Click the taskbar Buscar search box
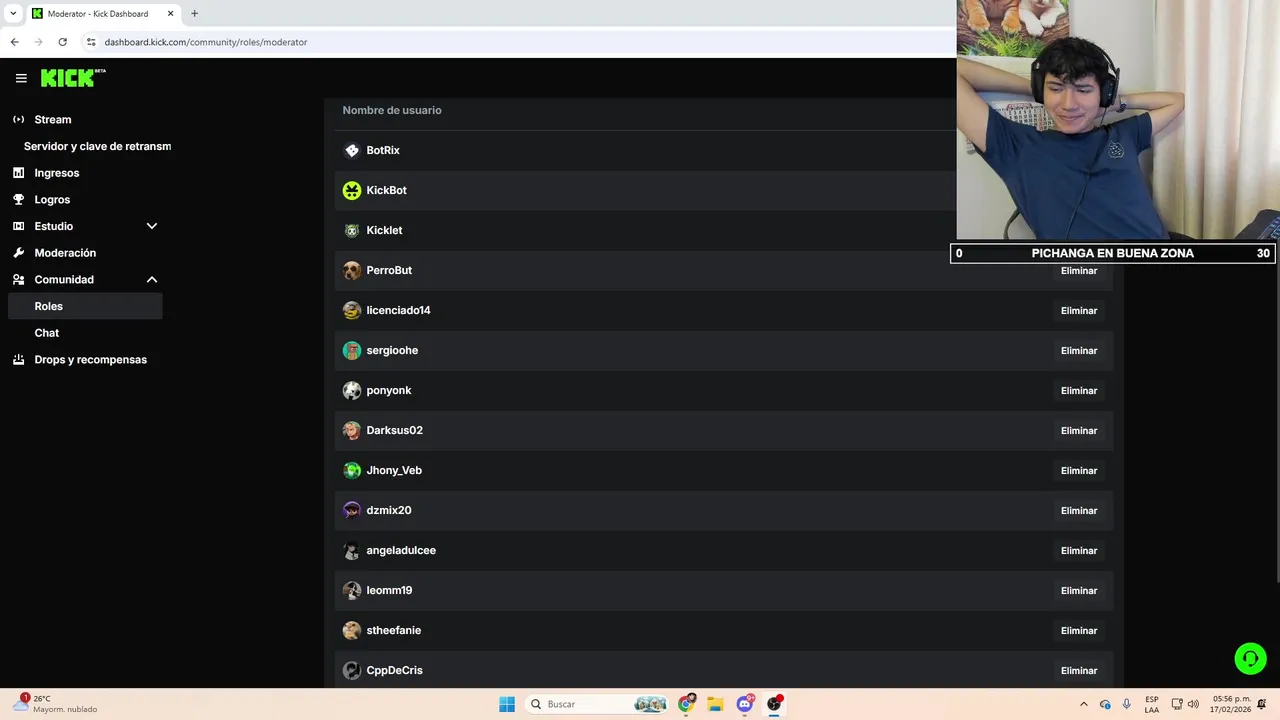The width and height of the screenshot is (1280, 720). [x=597, y=704]
